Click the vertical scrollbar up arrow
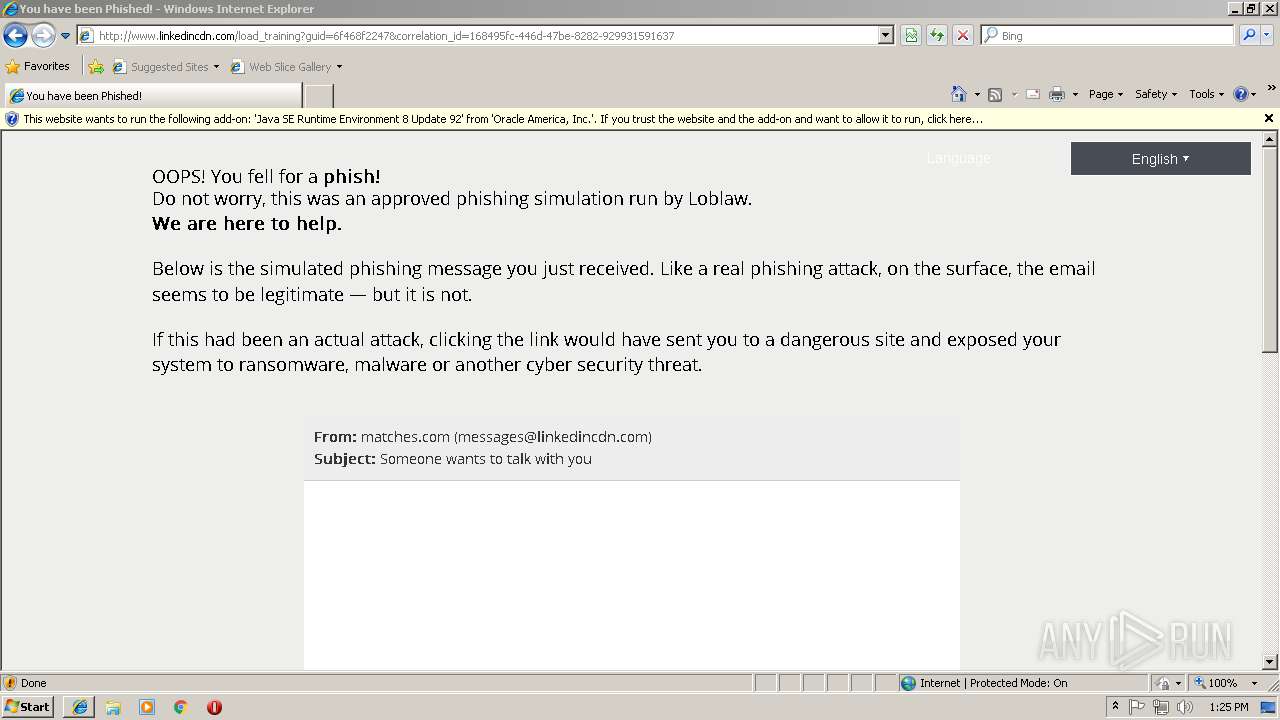Viewport: 1280px width, 720px height. 1270,139
